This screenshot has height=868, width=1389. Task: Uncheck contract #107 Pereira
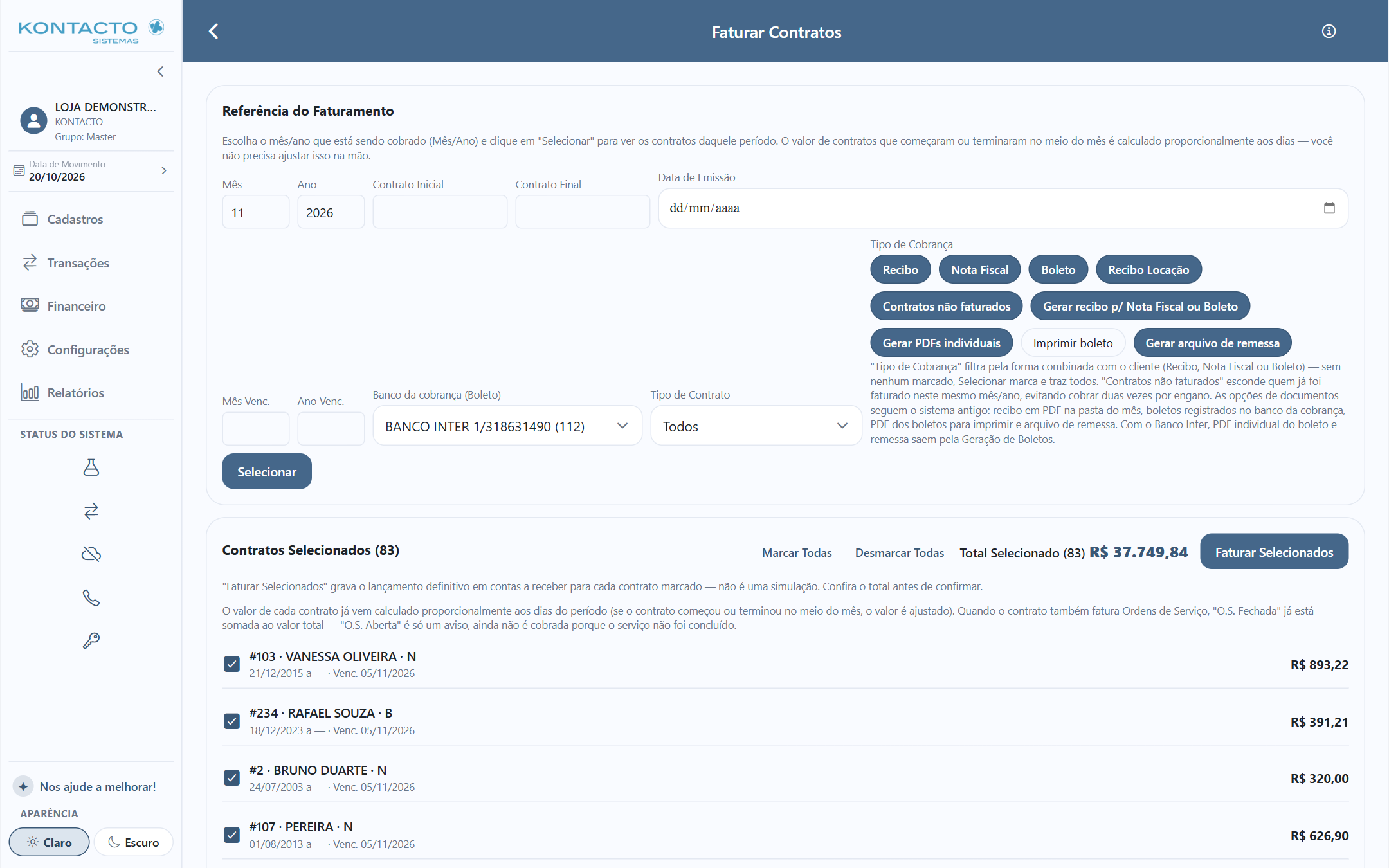click(232, 835)
